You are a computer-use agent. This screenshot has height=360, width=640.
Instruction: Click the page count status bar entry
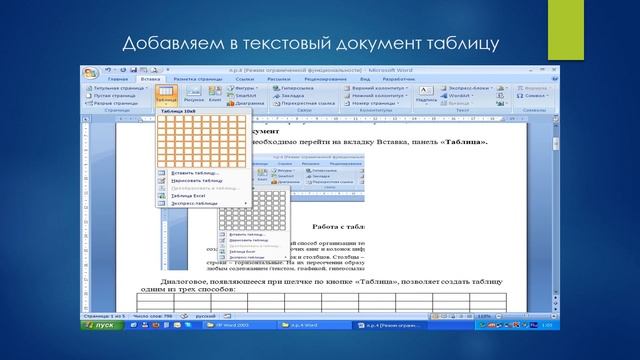(104, 316)
